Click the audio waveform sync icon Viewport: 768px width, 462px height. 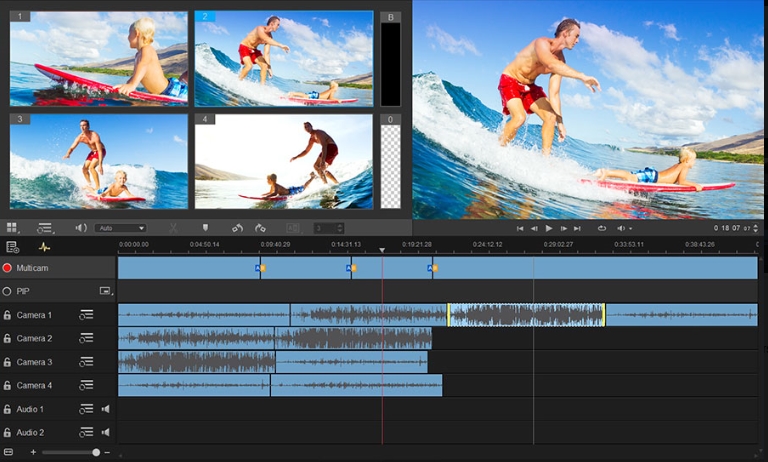44,247
